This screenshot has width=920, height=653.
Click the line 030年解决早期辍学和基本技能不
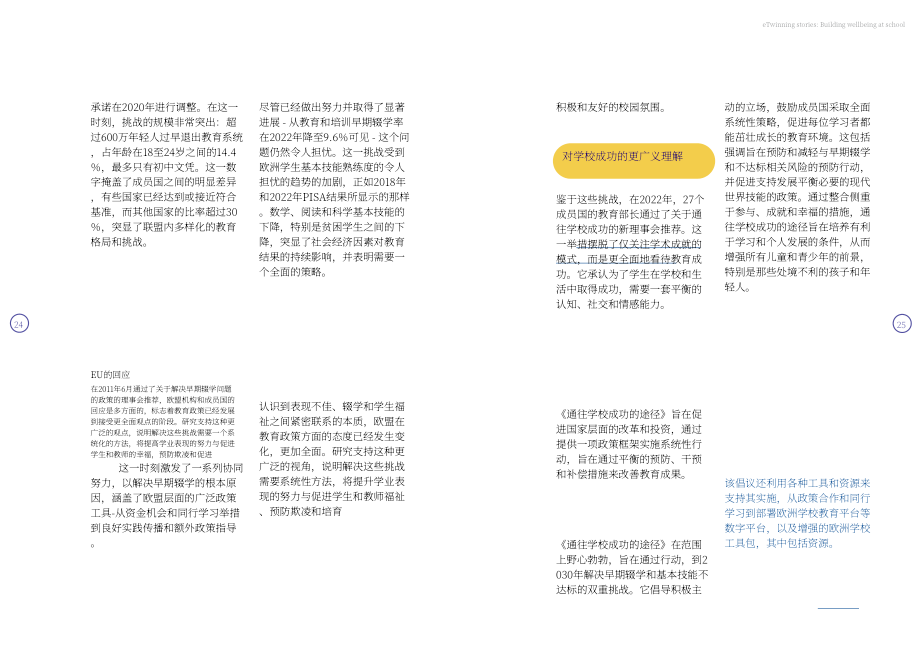coord(632,574)
